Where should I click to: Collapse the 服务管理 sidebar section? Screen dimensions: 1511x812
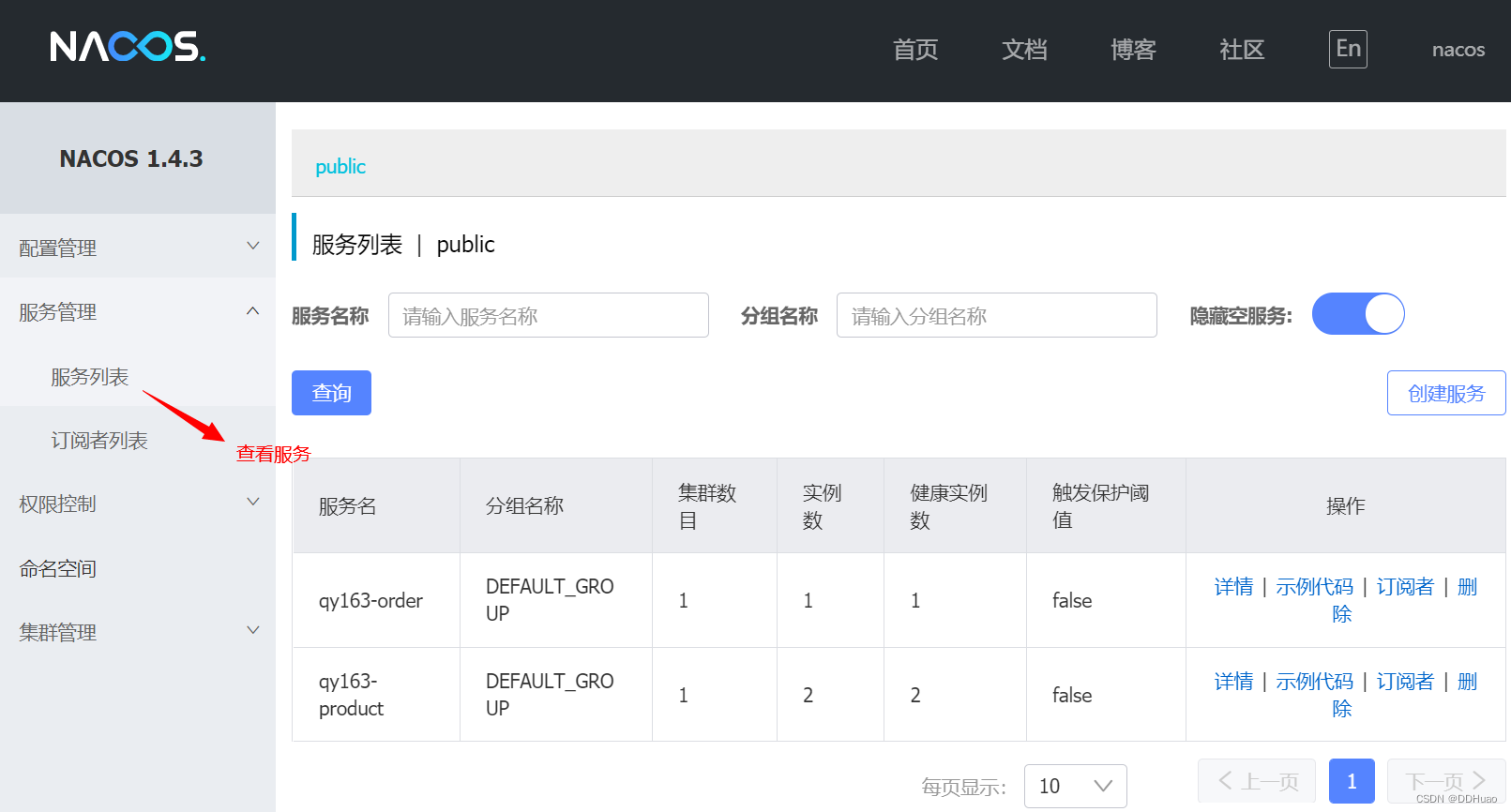[138, 311]
